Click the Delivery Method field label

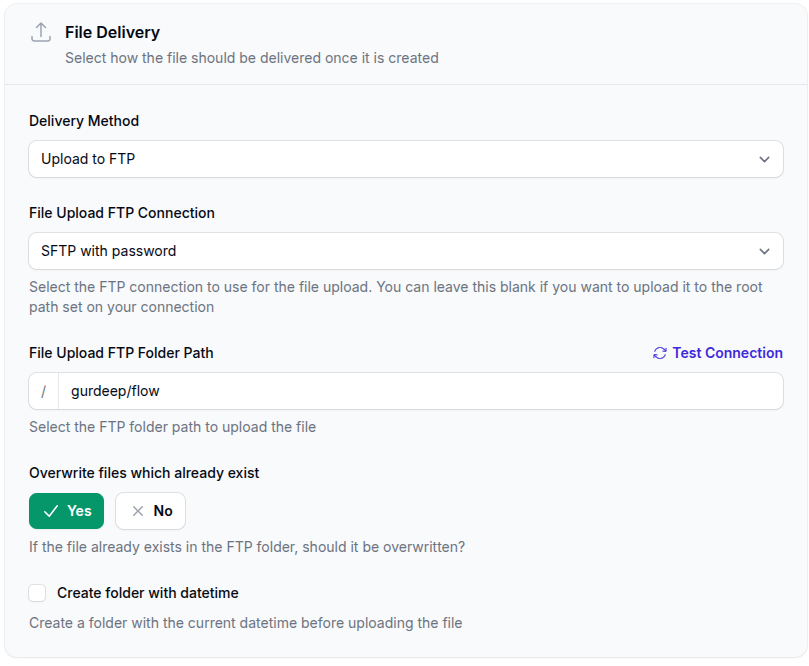(x=84, y=121)
